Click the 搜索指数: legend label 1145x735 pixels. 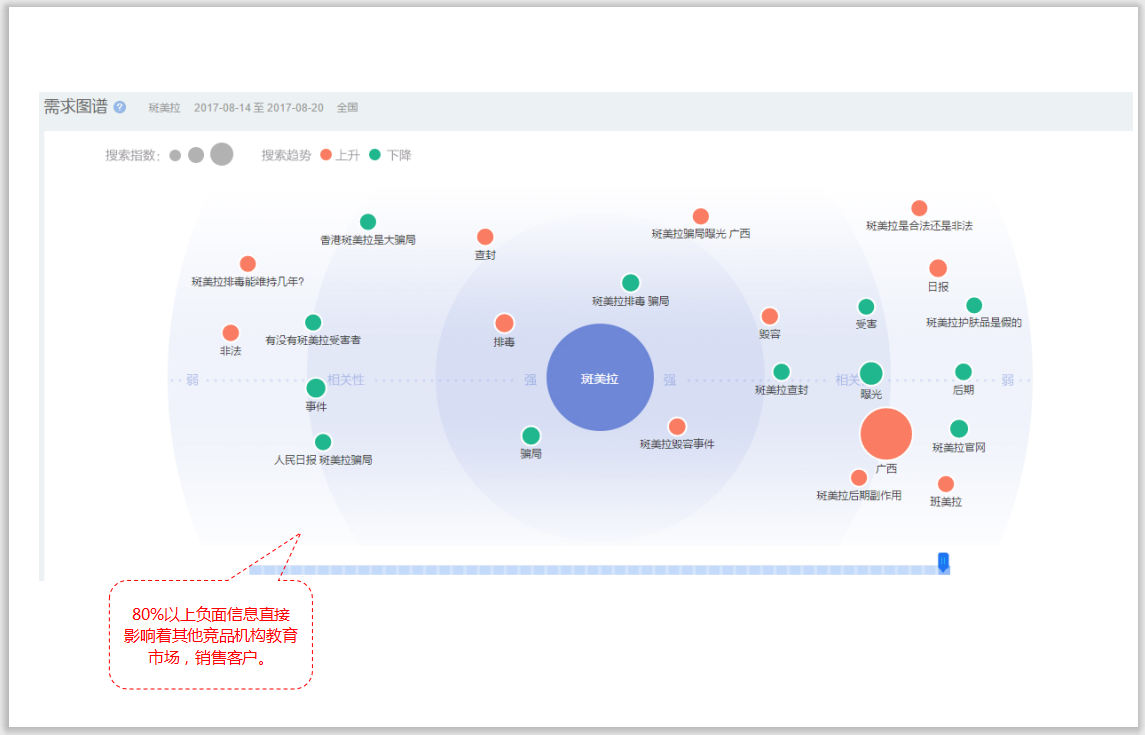click(133, 155)
